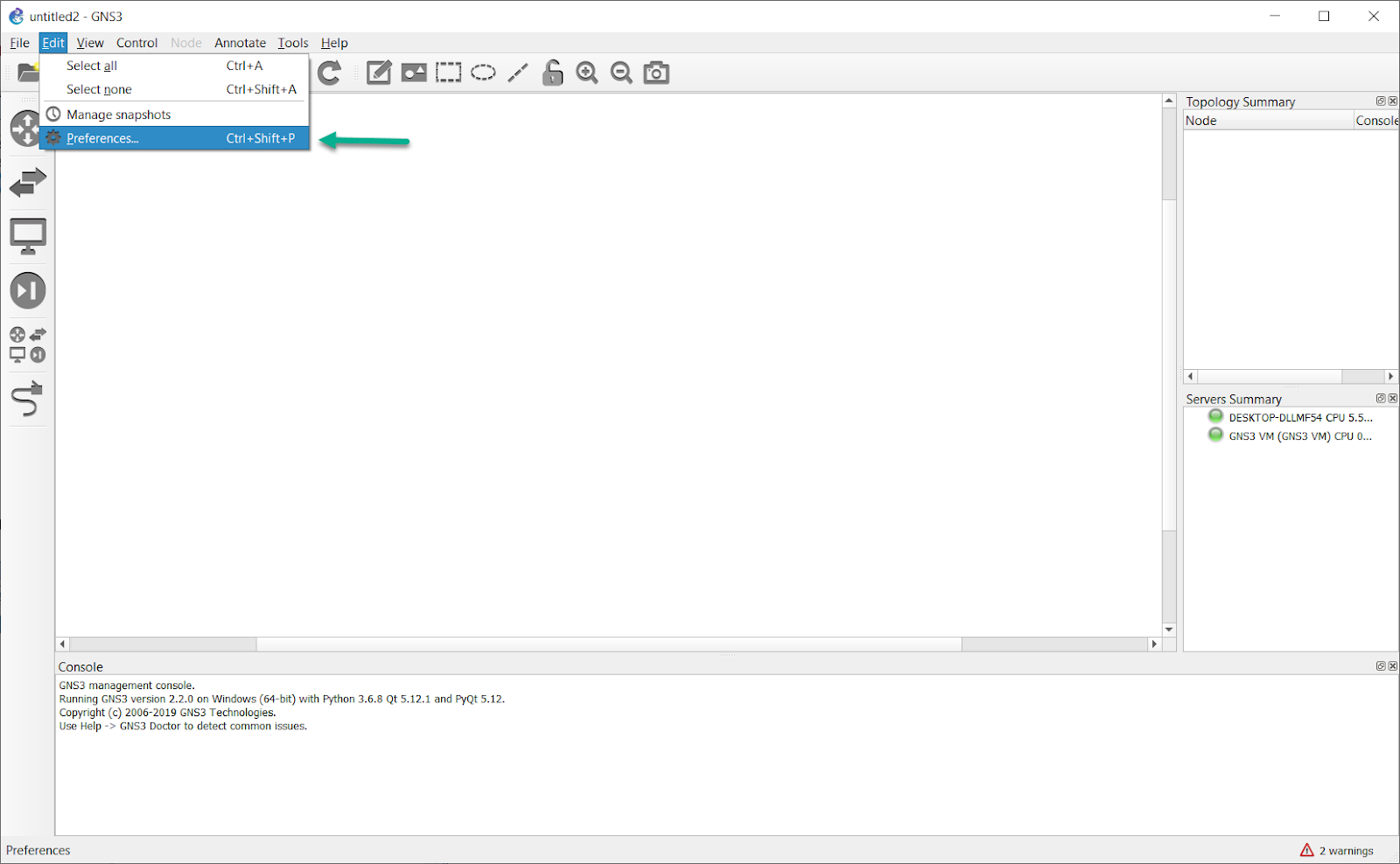
Task: Close the Topology Summary panel
Action: coord(1393,101)
